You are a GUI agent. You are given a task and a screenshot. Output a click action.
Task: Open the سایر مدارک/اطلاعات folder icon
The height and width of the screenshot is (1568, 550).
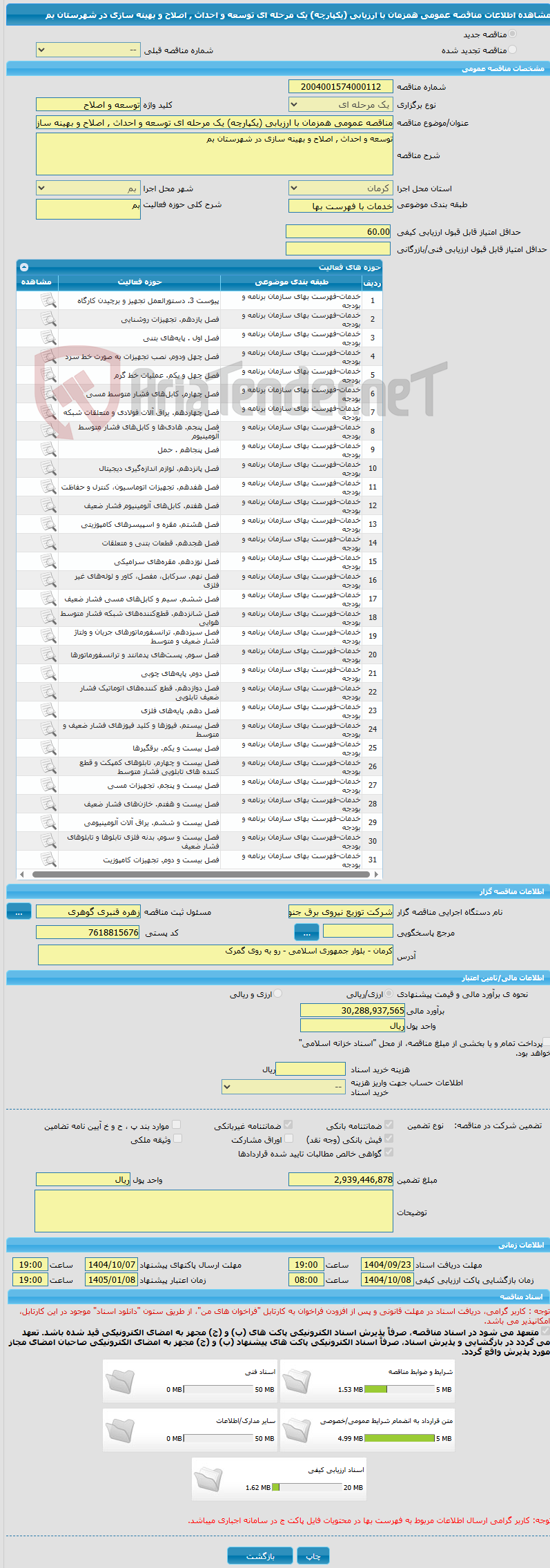click(119, 1431)
